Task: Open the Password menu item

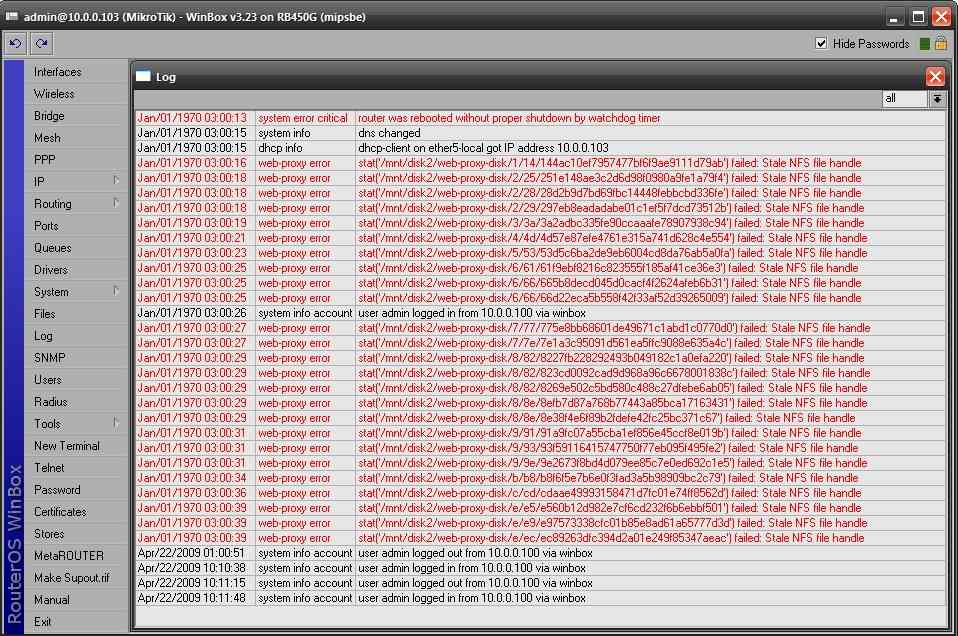Action: pos(57,489)
